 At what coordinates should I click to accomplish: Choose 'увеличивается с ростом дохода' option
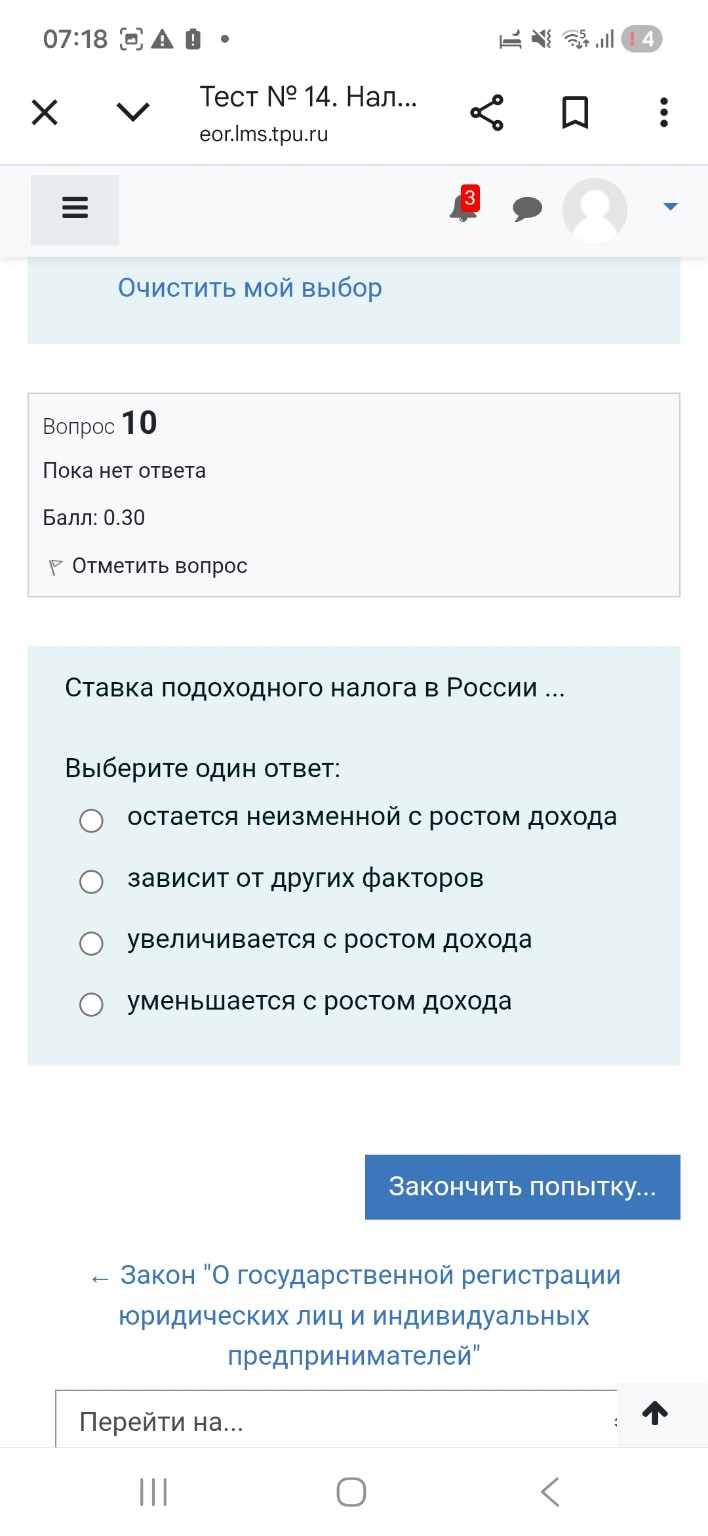(x=91, y=943)
